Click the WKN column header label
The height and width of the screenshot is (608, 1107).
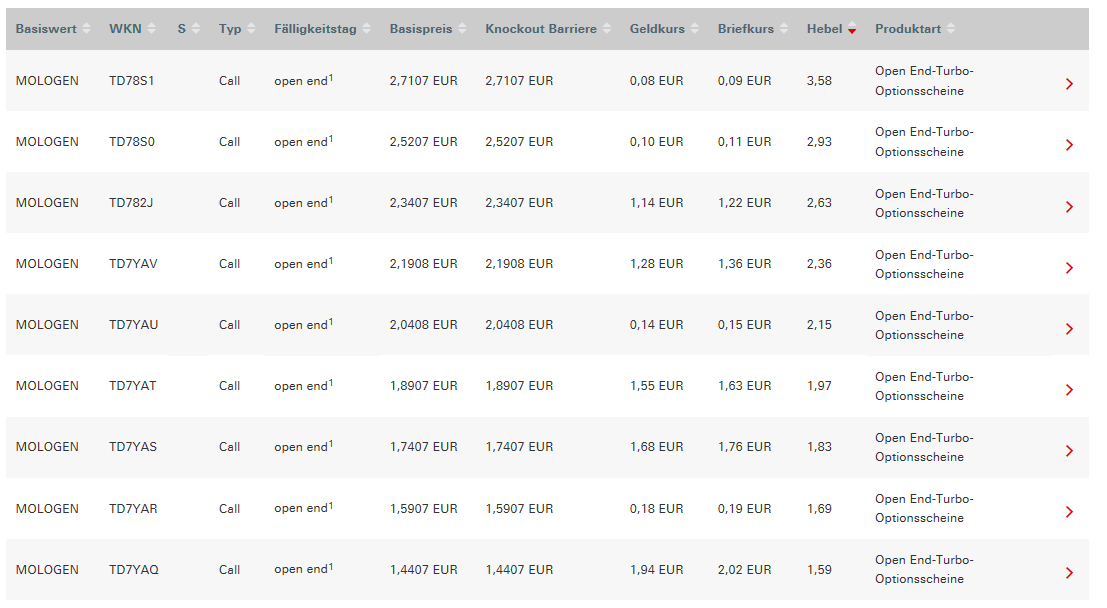pyautogui.click(x=125, y=29)
